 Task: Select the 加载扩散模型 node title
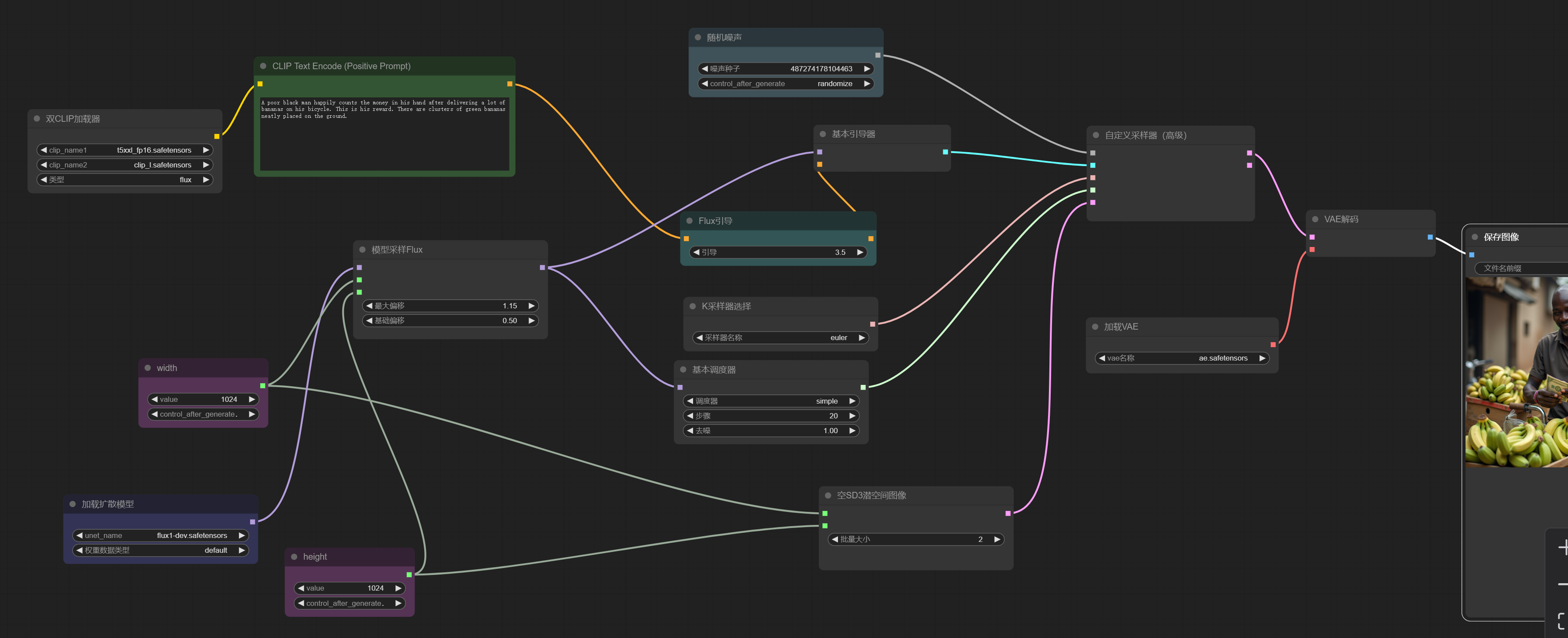[x=108, y=504]
